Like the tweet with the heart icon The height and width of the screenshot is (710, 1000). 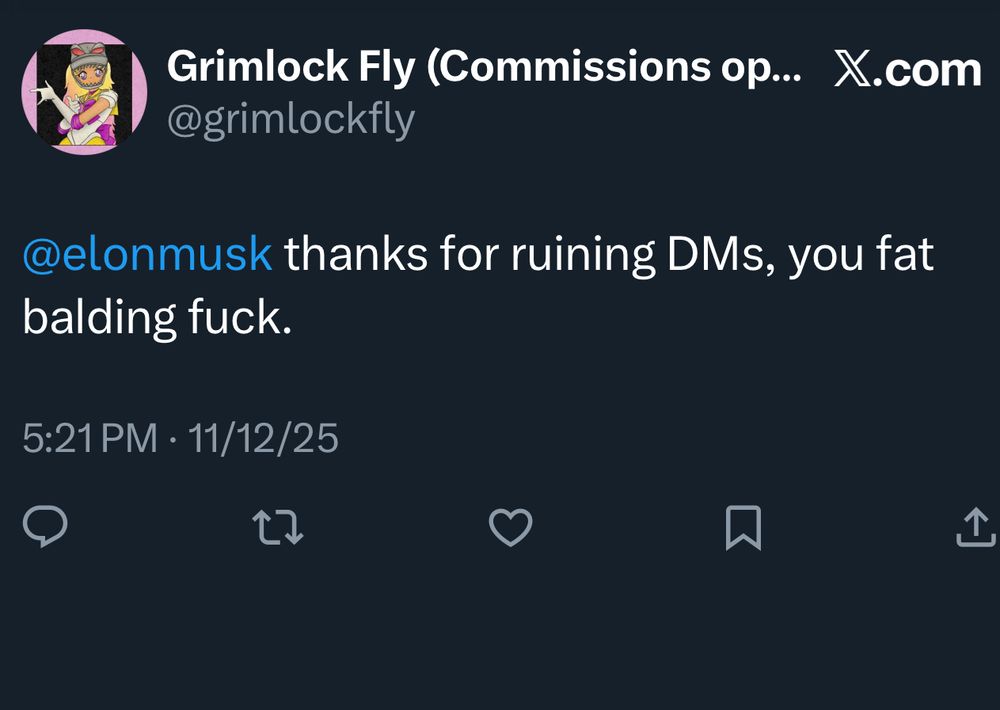pyautogui.click(x=510, y=527)
